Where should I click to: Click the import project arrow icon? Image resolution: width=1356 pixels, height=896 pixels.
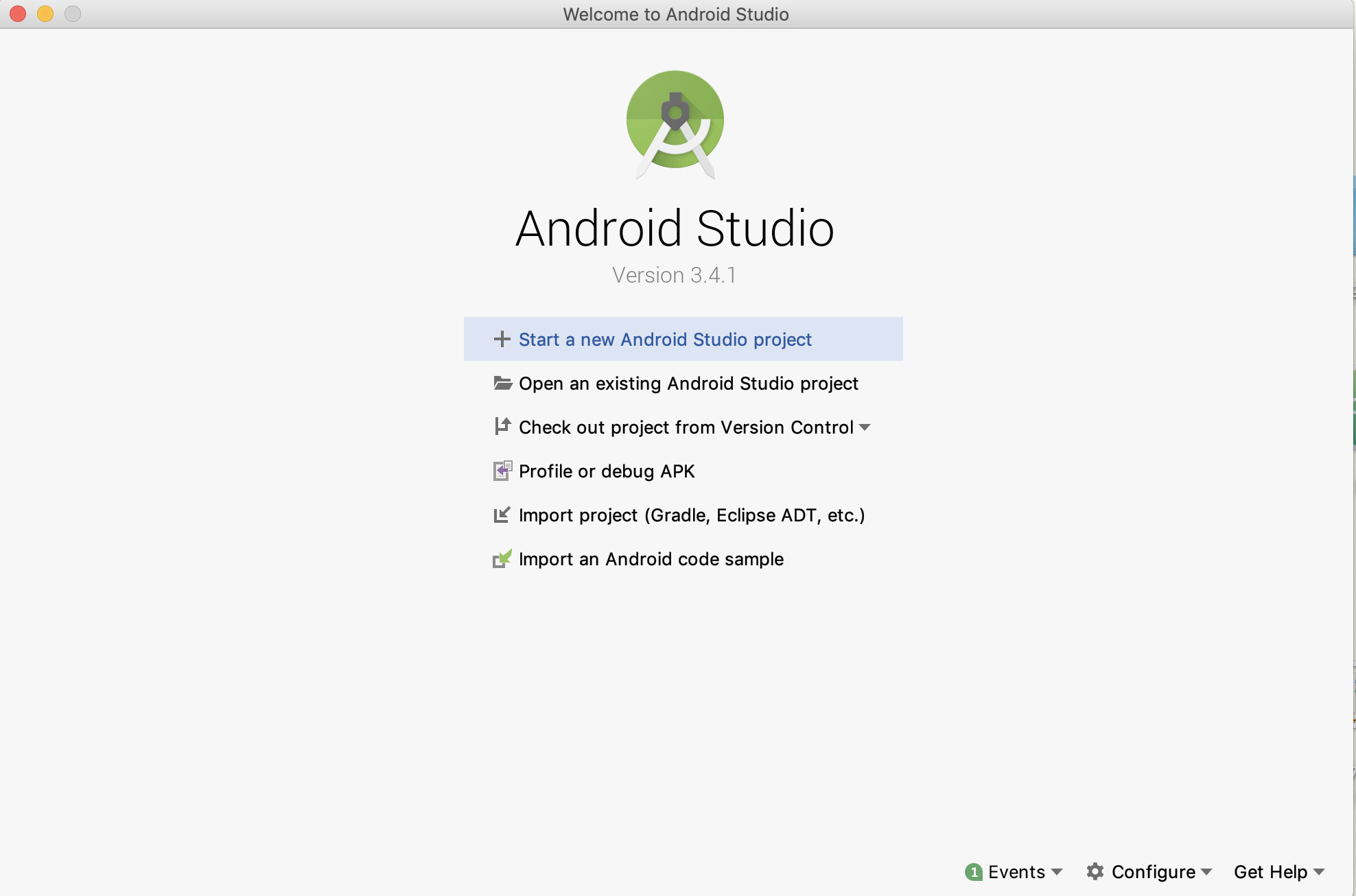[502, 515]
